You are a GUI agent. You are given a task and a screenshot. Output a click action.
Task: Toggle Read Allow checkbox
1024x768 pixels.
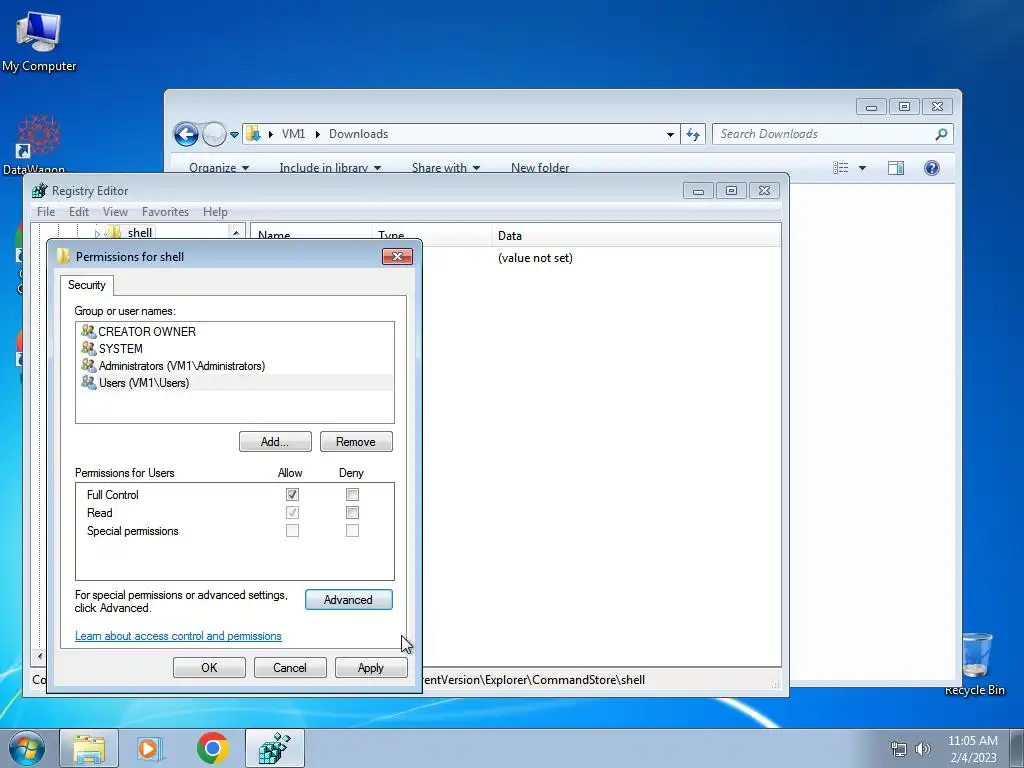point(292,513)
